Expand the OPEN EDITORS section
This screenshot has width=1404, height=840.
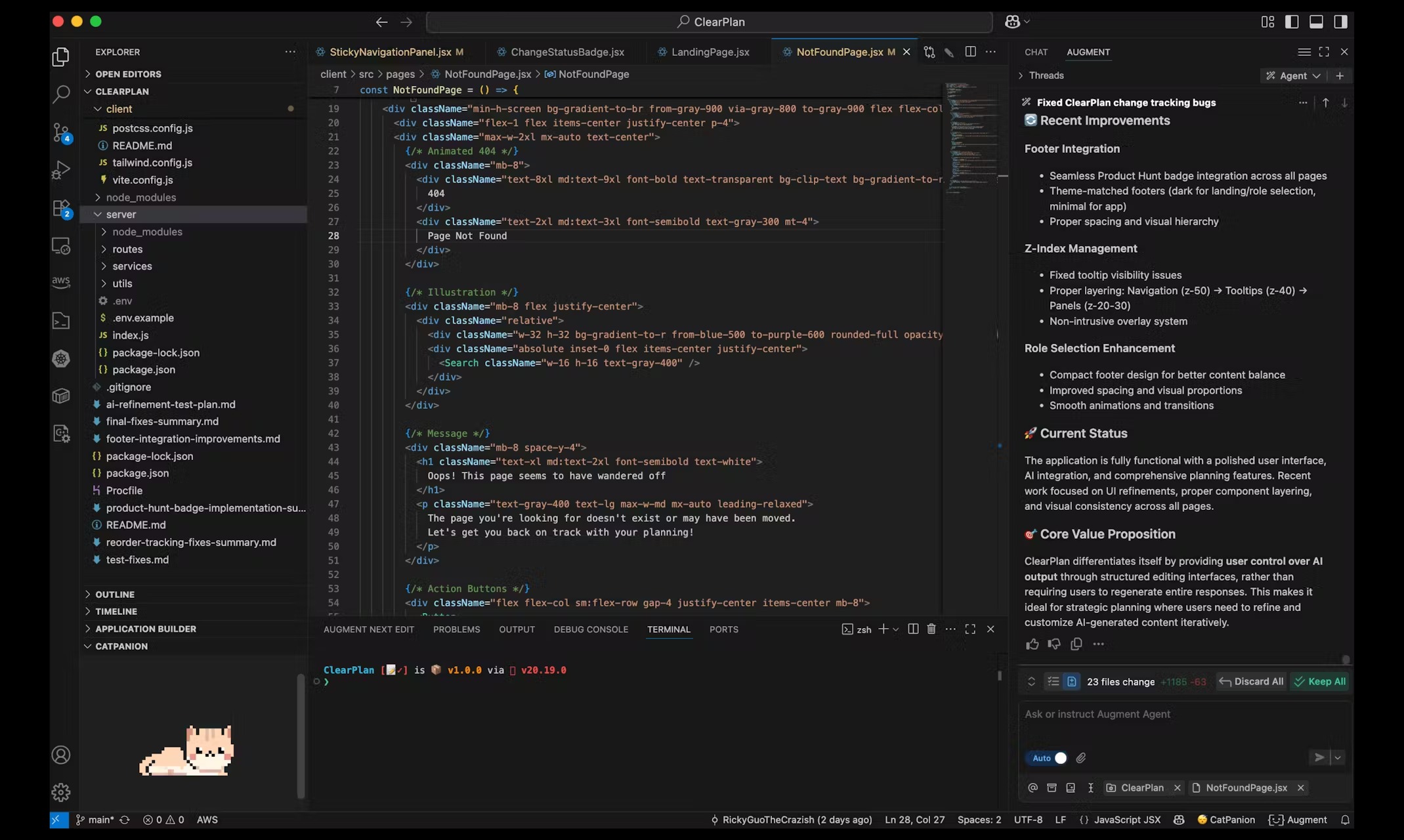(128, 74)
